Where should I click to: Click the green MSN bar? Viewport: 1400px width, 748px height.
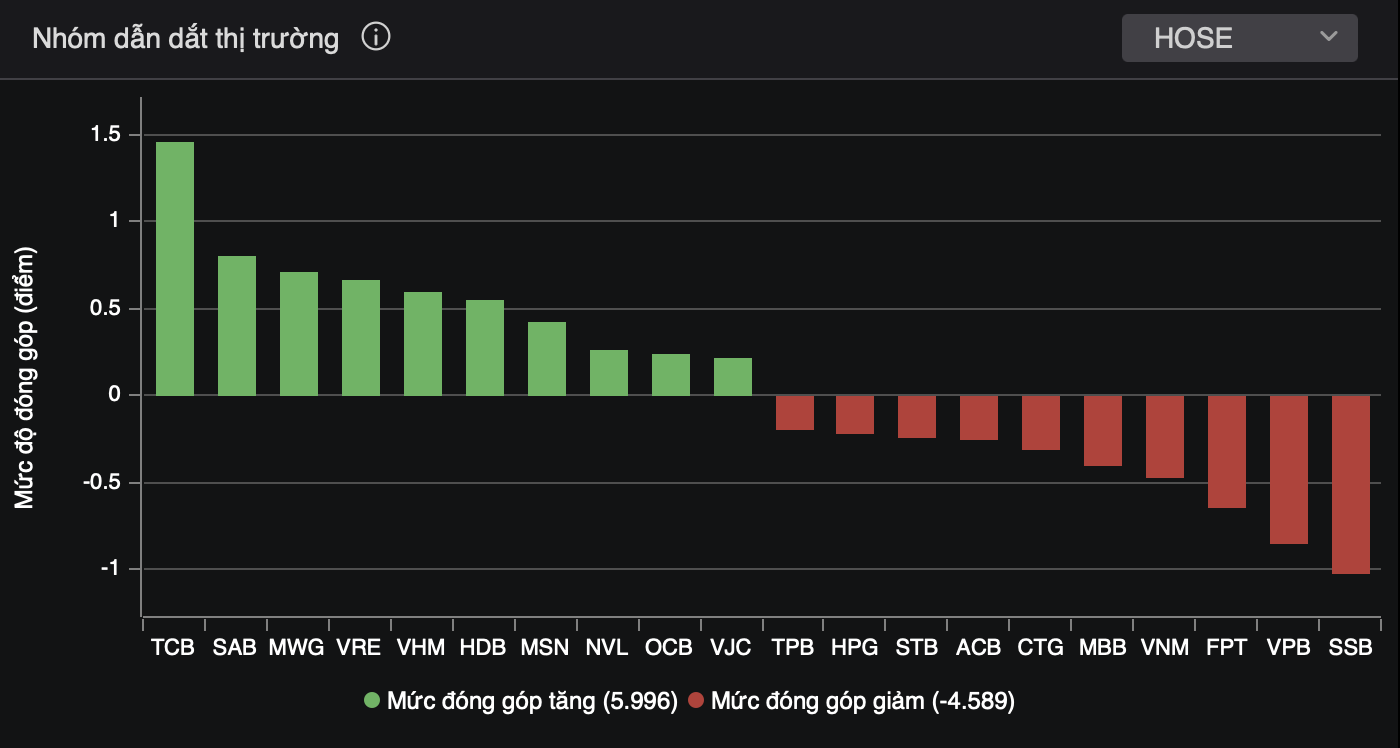[547, 359]
